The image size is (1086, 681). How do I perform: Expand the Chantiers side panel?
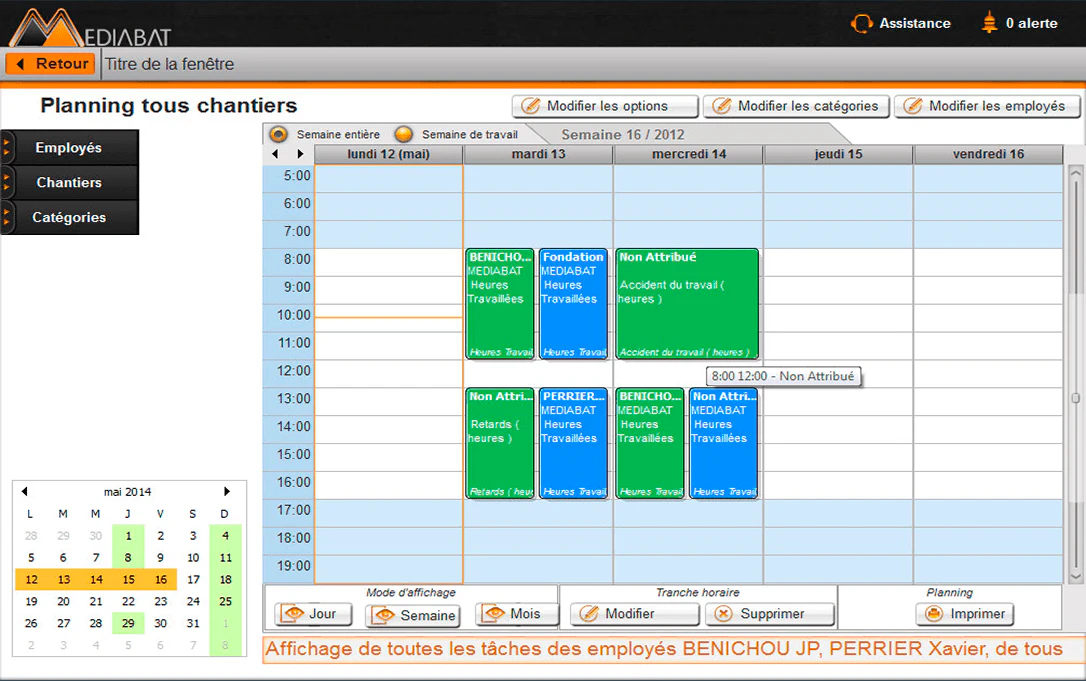point(70,182)
